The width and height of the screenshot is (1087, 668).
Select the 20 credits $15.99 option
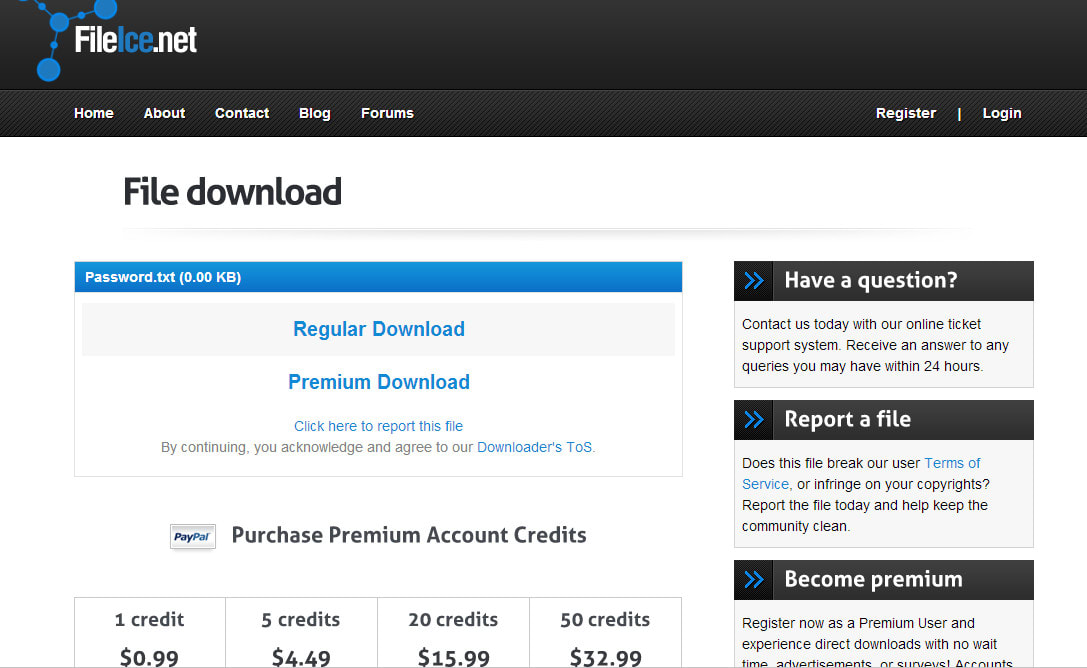pyautogui.click(x=453, y=633)
